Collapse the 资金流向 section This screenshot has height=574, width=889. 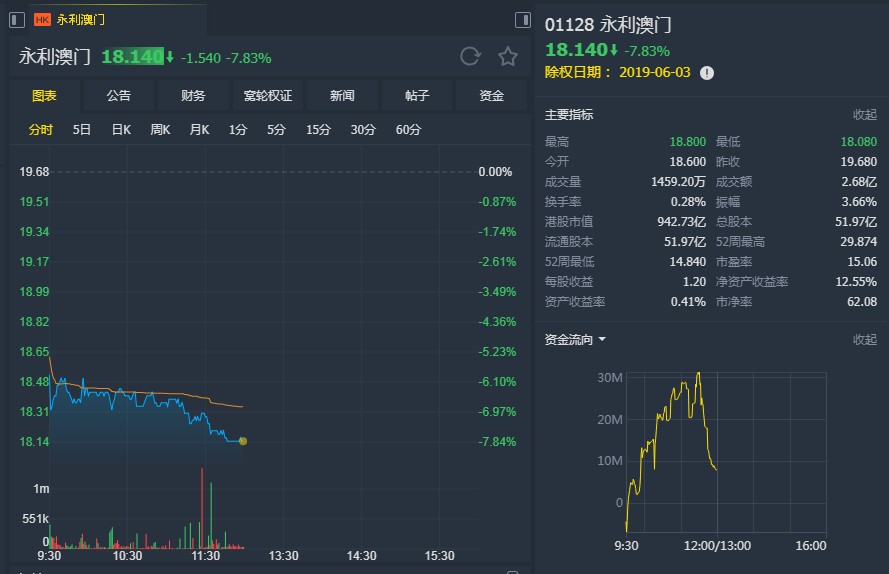pos(864,340)
